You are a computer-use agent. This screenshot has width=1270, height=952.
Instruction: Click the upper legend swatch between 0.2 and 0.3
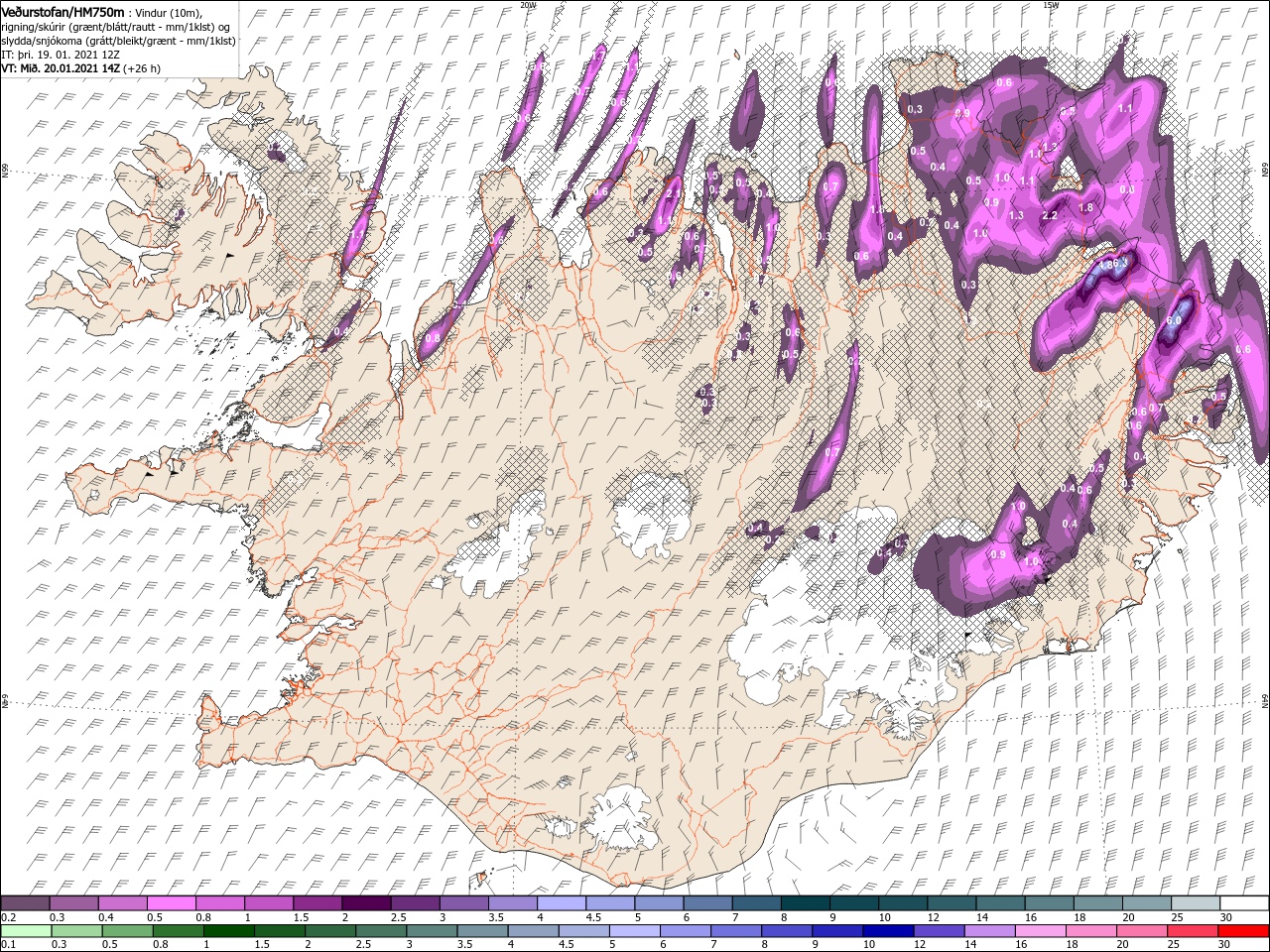25,903
